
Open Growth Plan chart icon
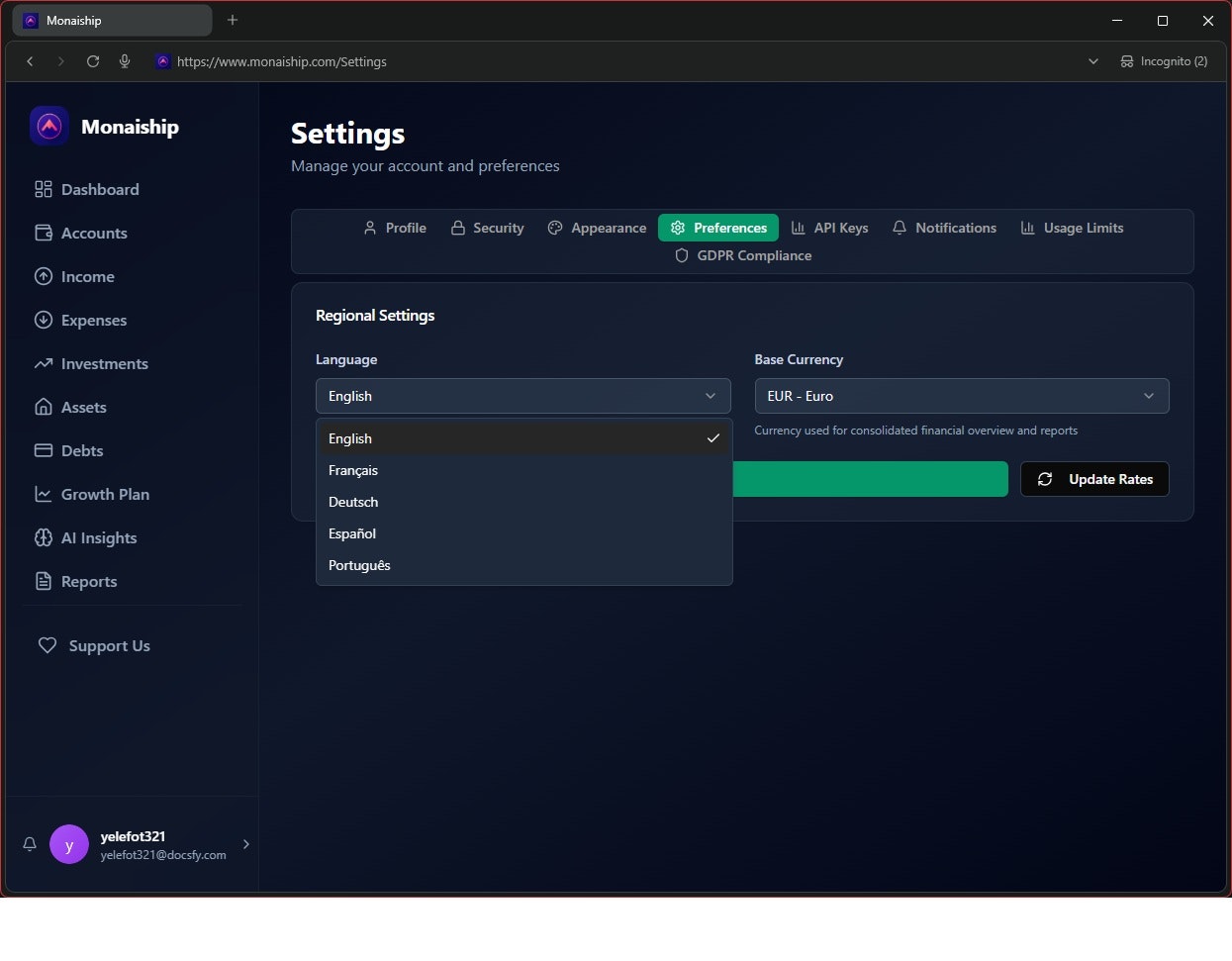click(x=44, y=494)
